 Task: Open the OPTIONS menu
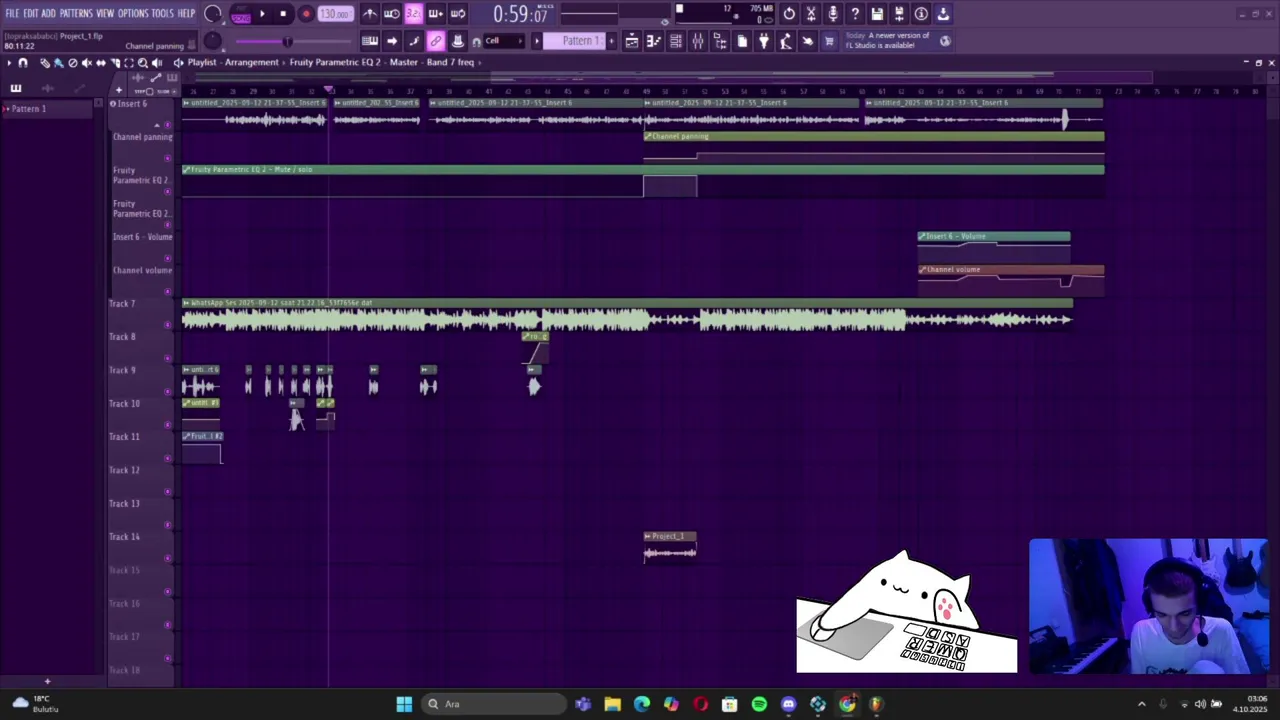(x=133, y=13)
